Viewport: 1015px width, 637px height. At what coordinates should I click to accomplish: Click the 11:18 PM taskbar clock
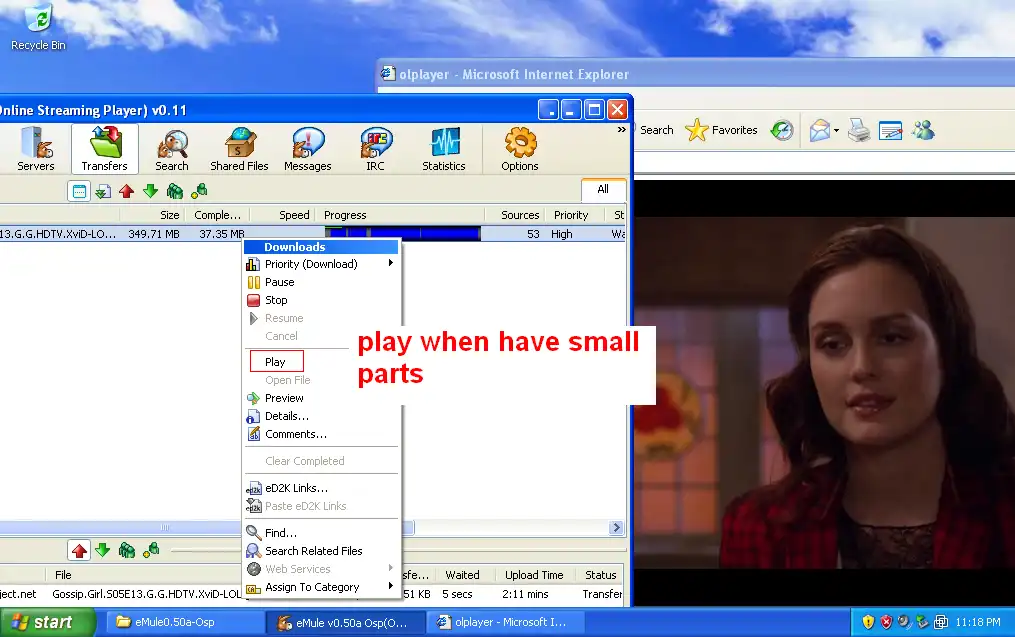[x=978, y=622]
